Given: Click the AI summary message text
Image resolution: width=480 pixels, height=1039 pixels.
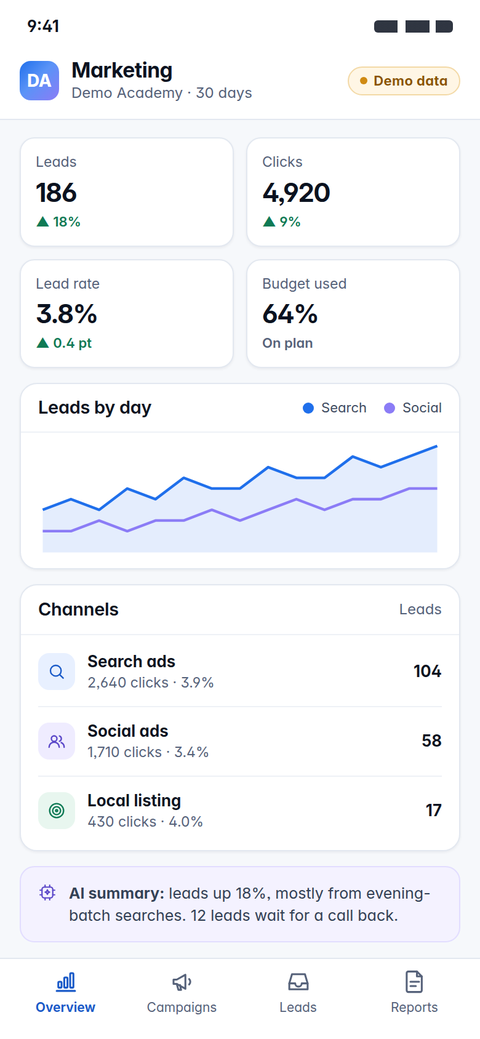Looking at the screenshot, I should pyautogui.click(x=248, y=904).
